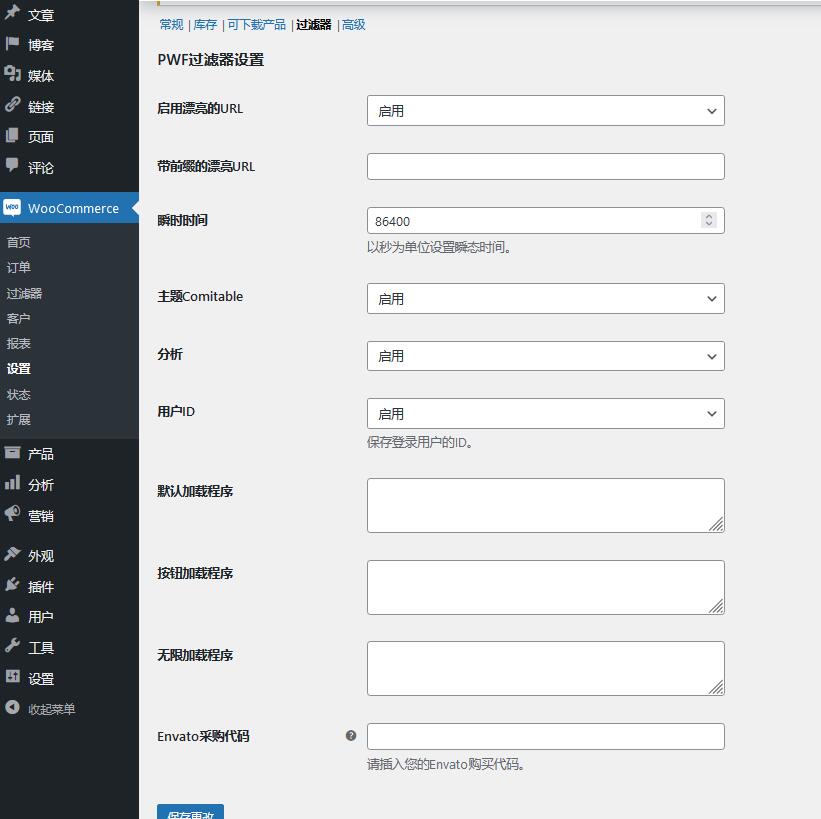821x819 pixels.
Task: Grab resize handle of 默认加载程序 textarea
Action: [x=716, y=524]
